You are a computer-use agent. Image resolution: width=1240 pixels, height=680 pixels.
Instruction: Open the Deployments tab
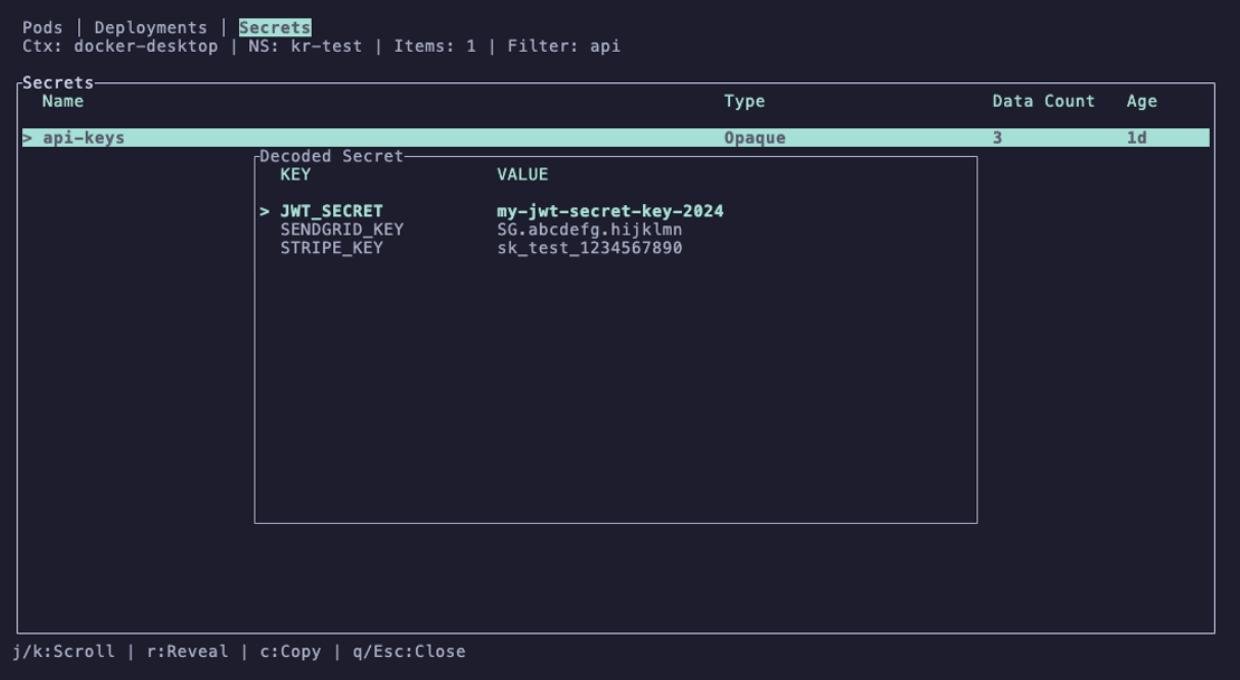[150, 28]
